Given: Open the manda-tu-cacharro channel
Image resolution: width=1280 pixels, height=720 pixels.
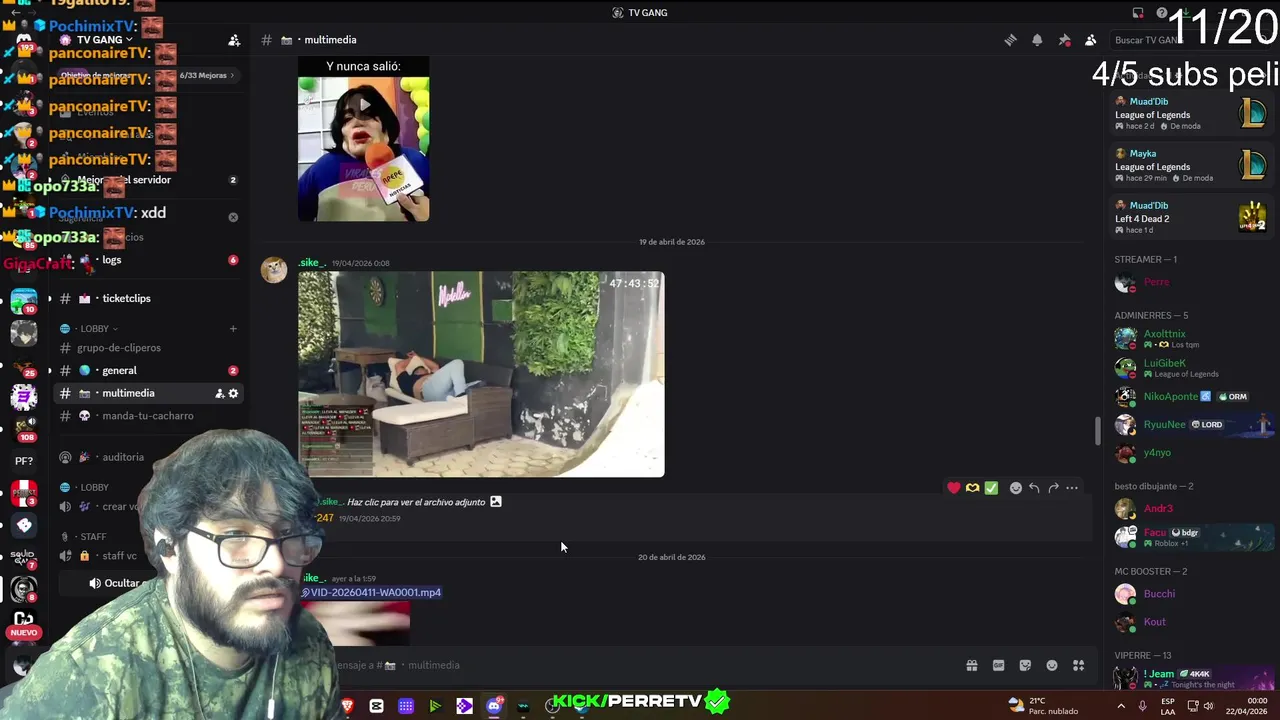Looking at the screenshot, I should click(x=146, y=416).
